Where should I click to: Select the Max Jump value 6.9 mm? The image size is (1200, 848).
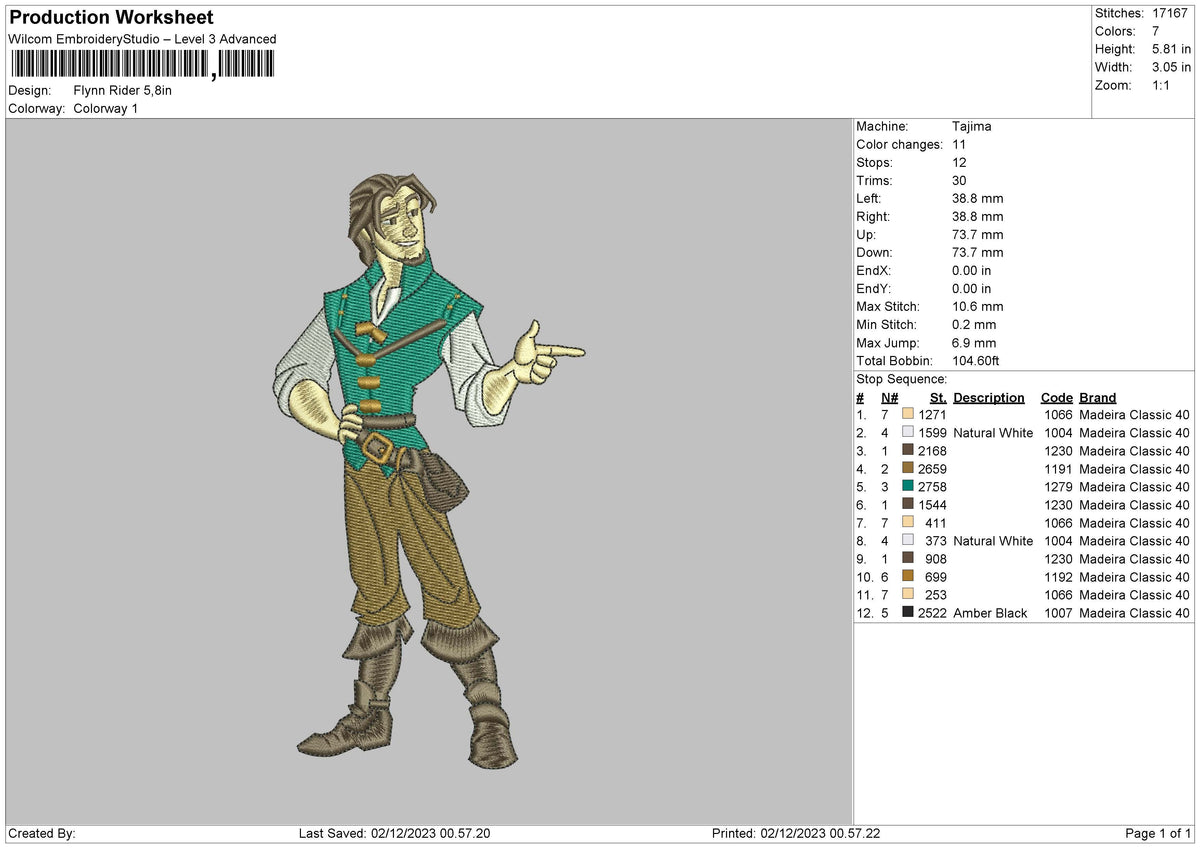[975, 343]
